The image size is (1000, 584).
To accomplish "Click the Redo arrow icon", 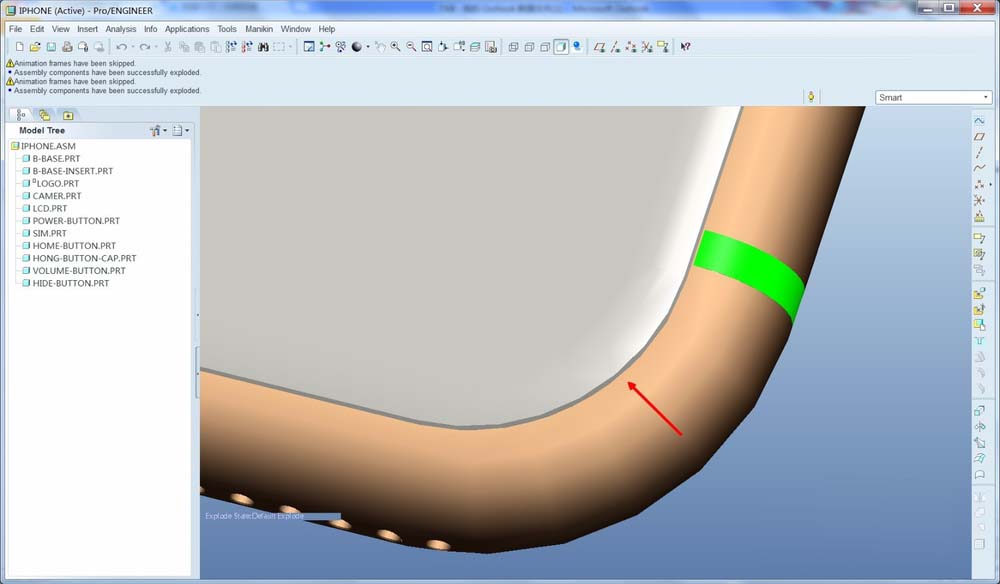I will click(145, 47).
